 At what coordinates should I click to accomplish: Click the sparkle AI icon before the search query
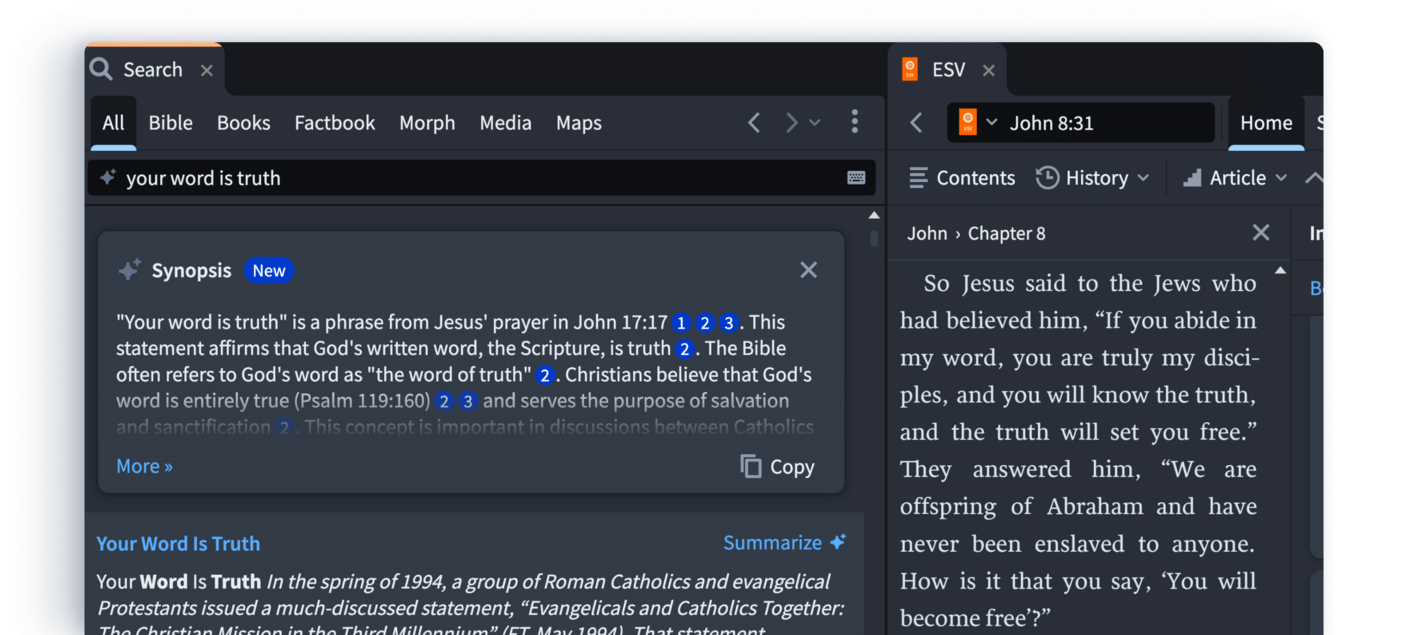click(107, 178)
